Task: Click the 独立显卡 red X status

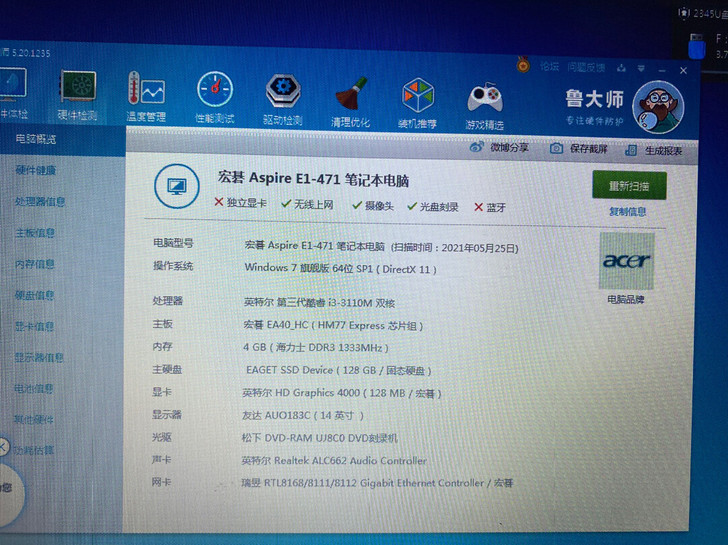Action: point(240,202)
